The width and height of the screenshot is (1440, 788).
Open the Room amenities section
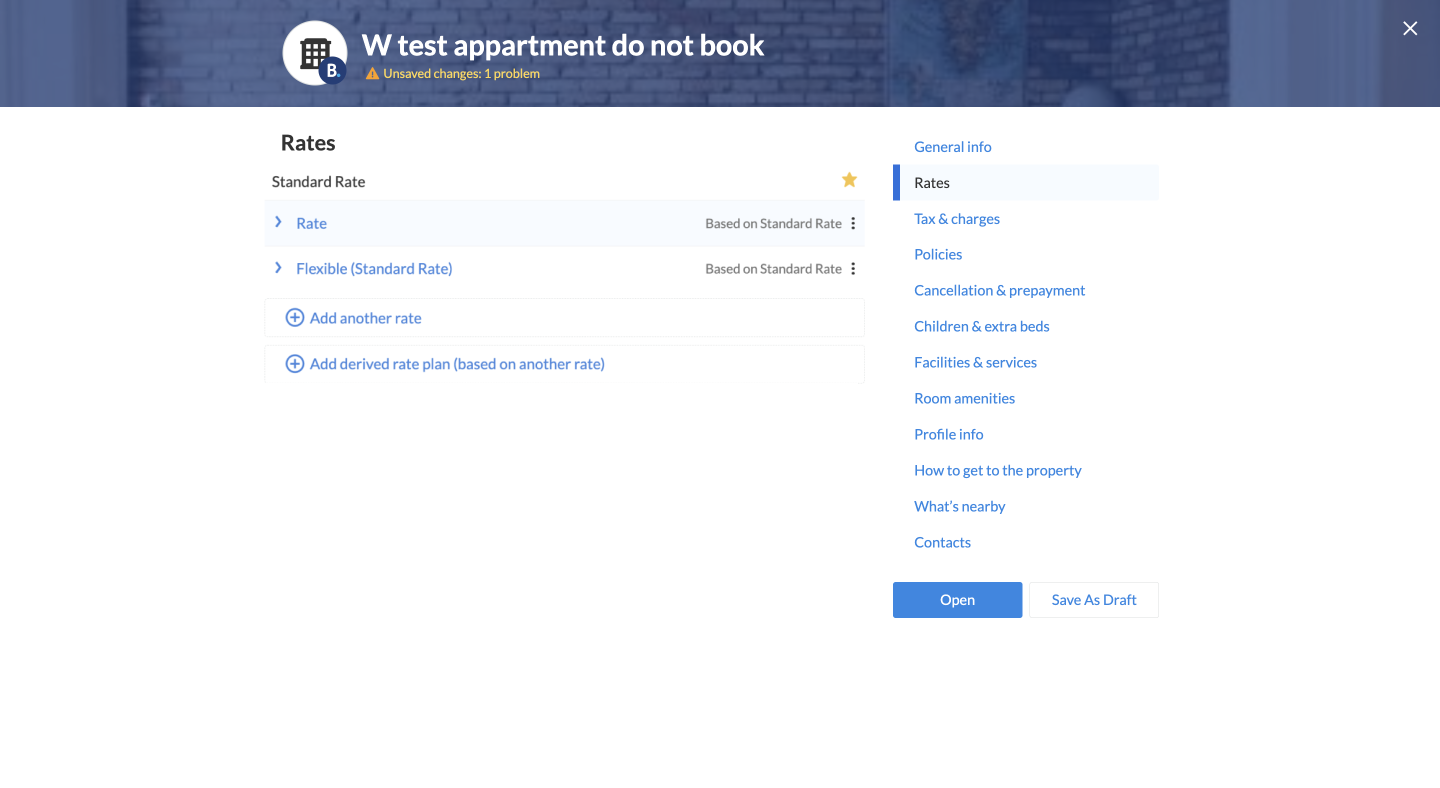tap(965, 399)
